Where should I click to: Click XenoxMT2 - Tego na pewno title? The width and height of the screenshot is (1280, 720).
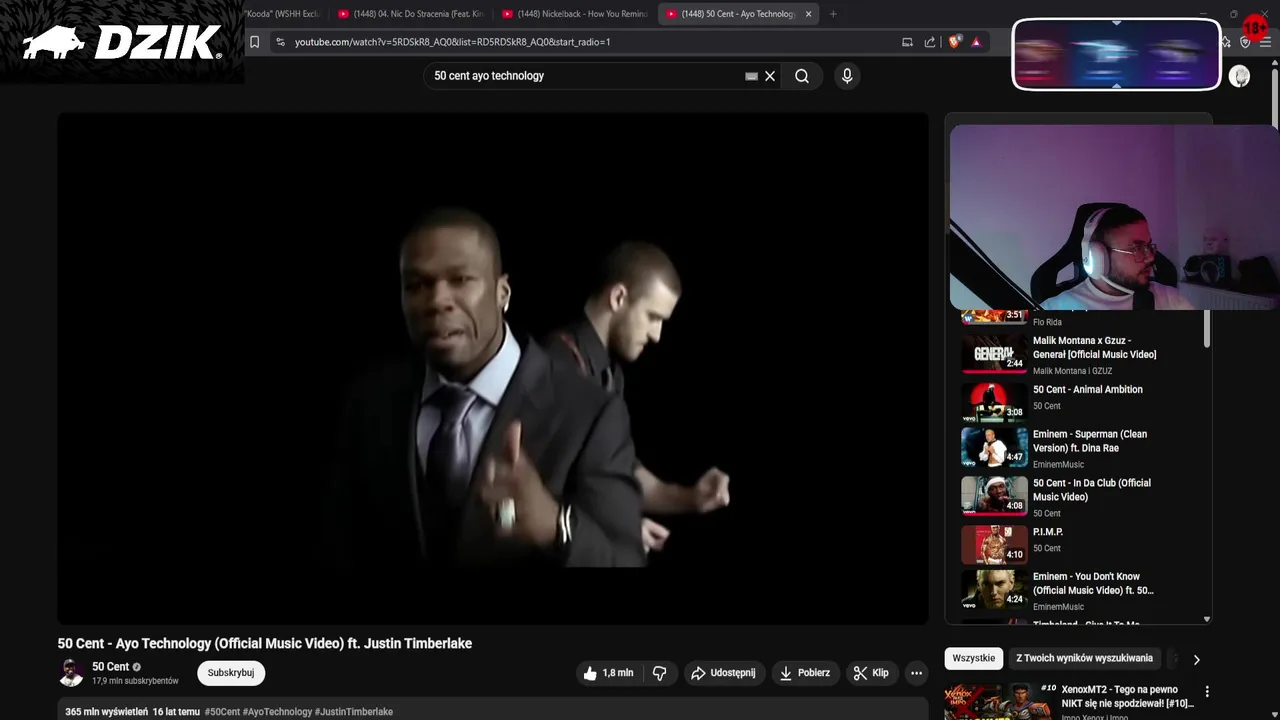coord(1127,696)
